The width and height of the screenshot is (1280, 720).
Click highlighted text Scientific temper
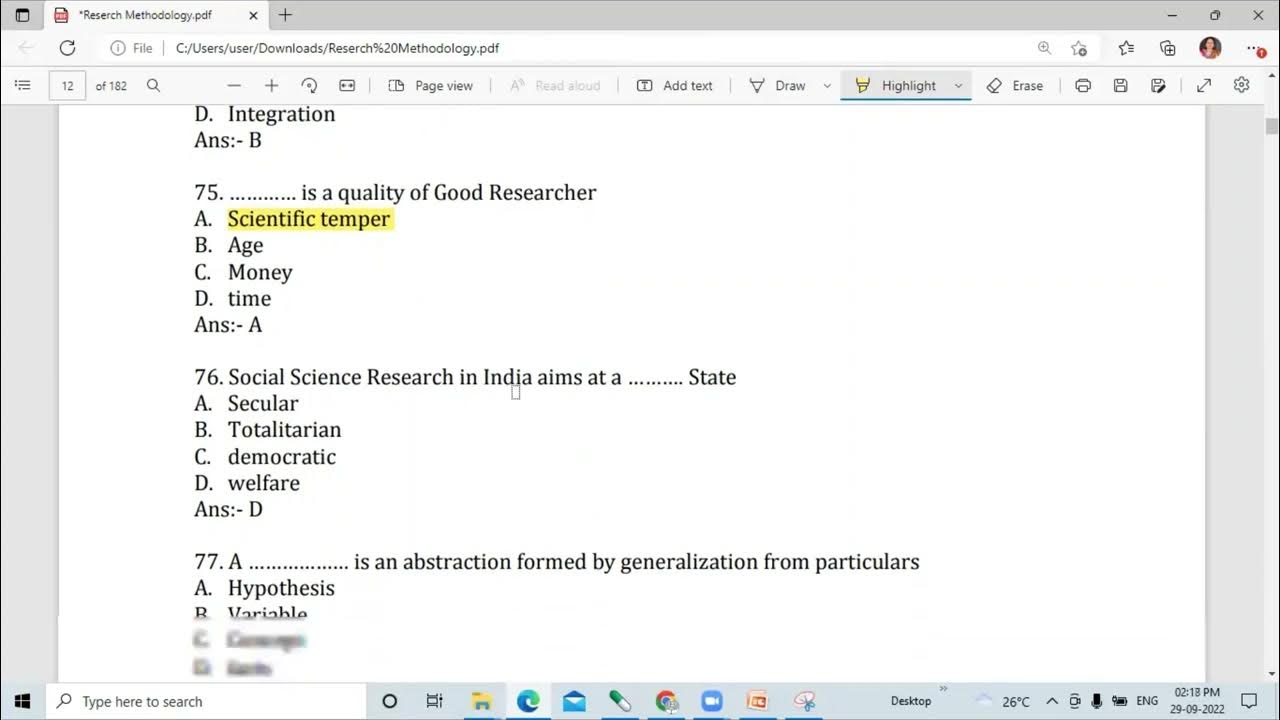309,219
